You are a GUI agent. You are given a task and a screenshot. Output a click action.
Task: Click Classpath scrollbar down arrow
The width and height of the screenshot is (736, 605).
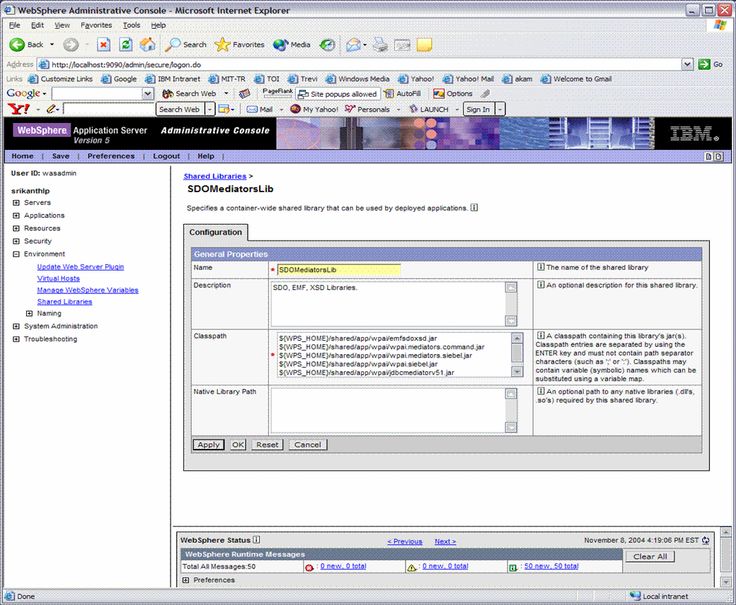[x=517, y=371]
